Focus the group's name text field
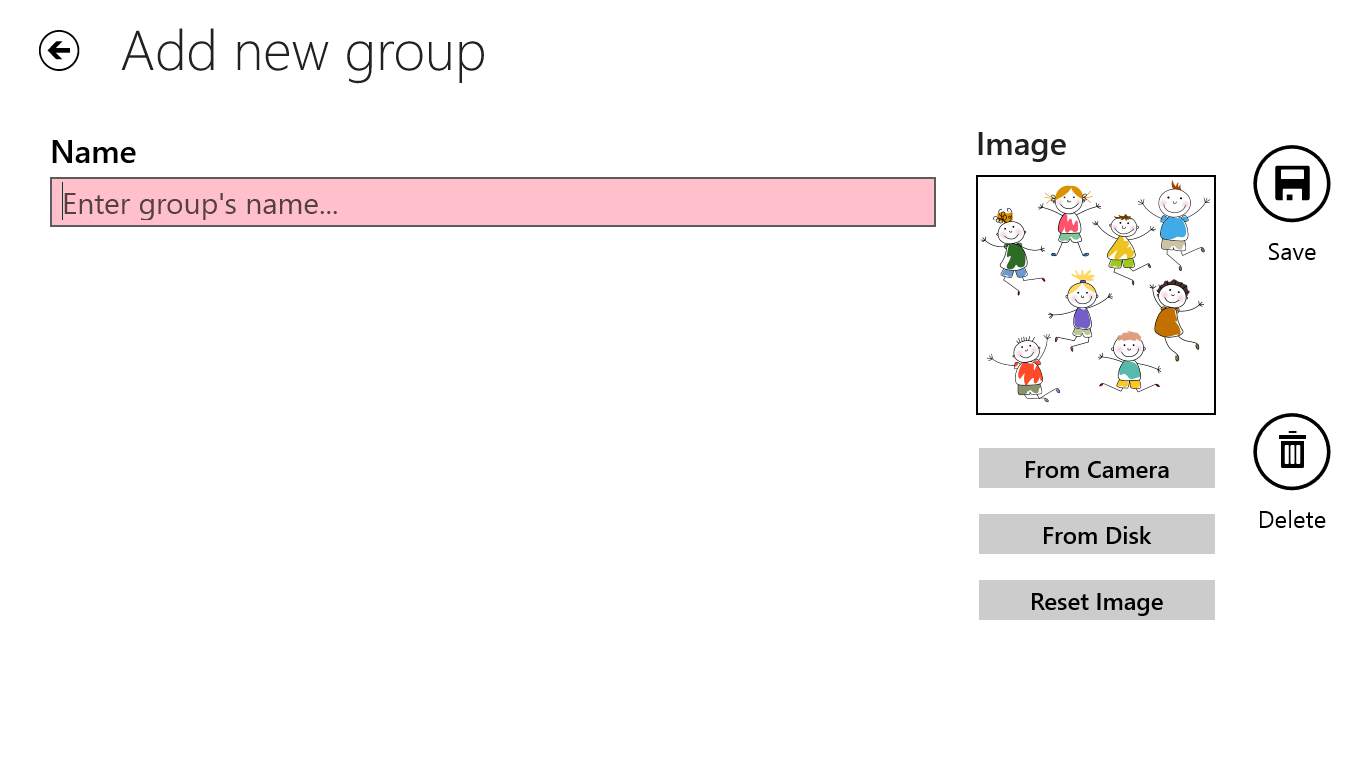The image size is (1366, 768). 493,203
